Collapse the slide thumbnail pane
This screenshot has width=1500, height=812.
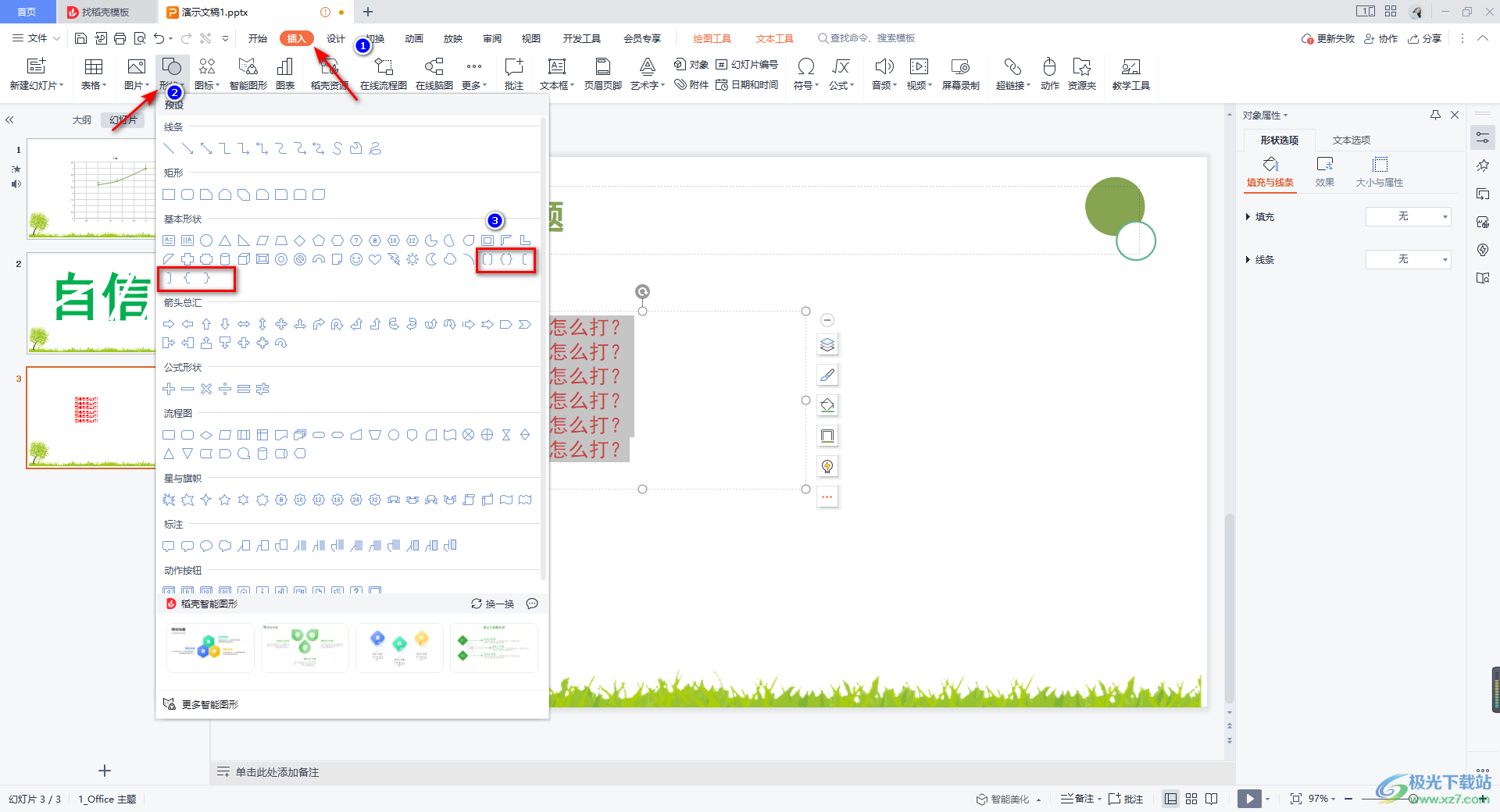[10, 119]
